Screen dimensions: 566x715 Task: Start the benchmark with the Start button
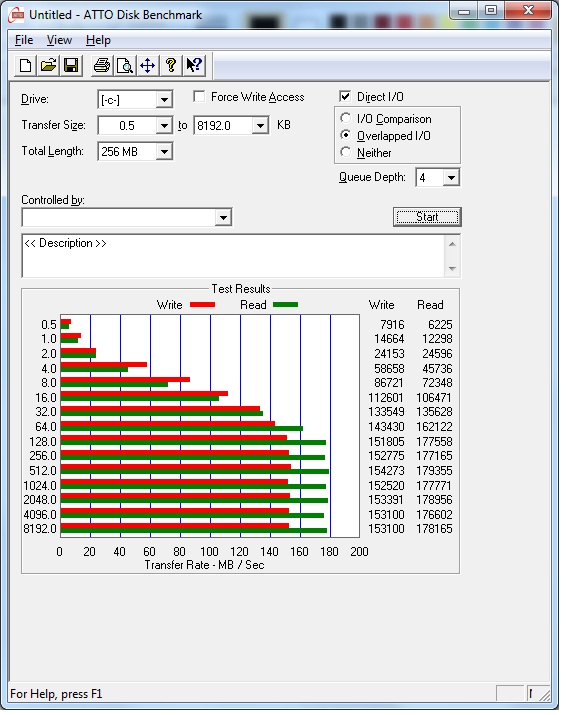tap(427, 217)
